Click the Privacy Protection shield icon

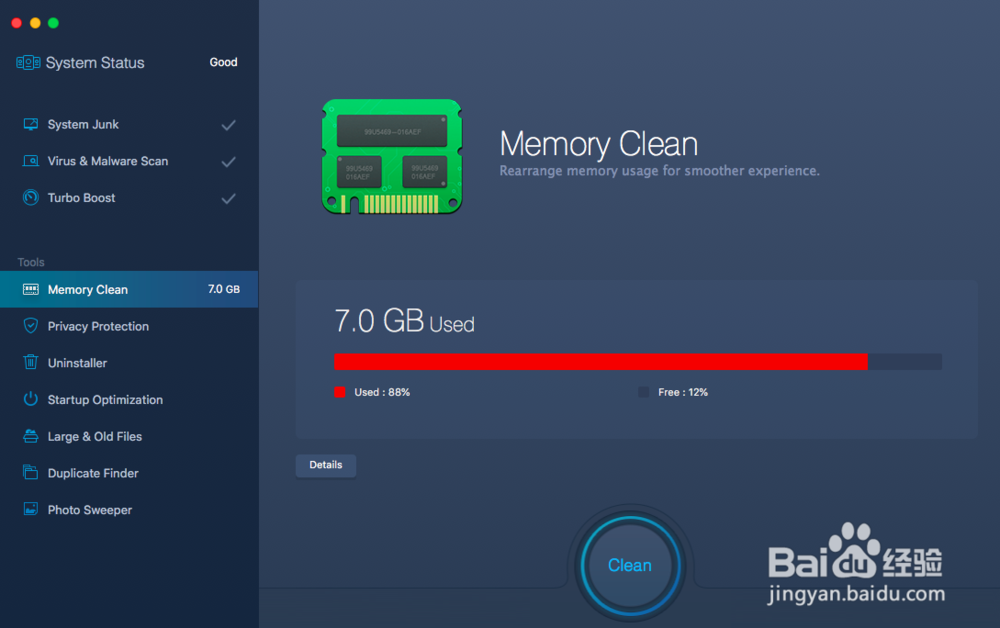click(x=31, y=326)
